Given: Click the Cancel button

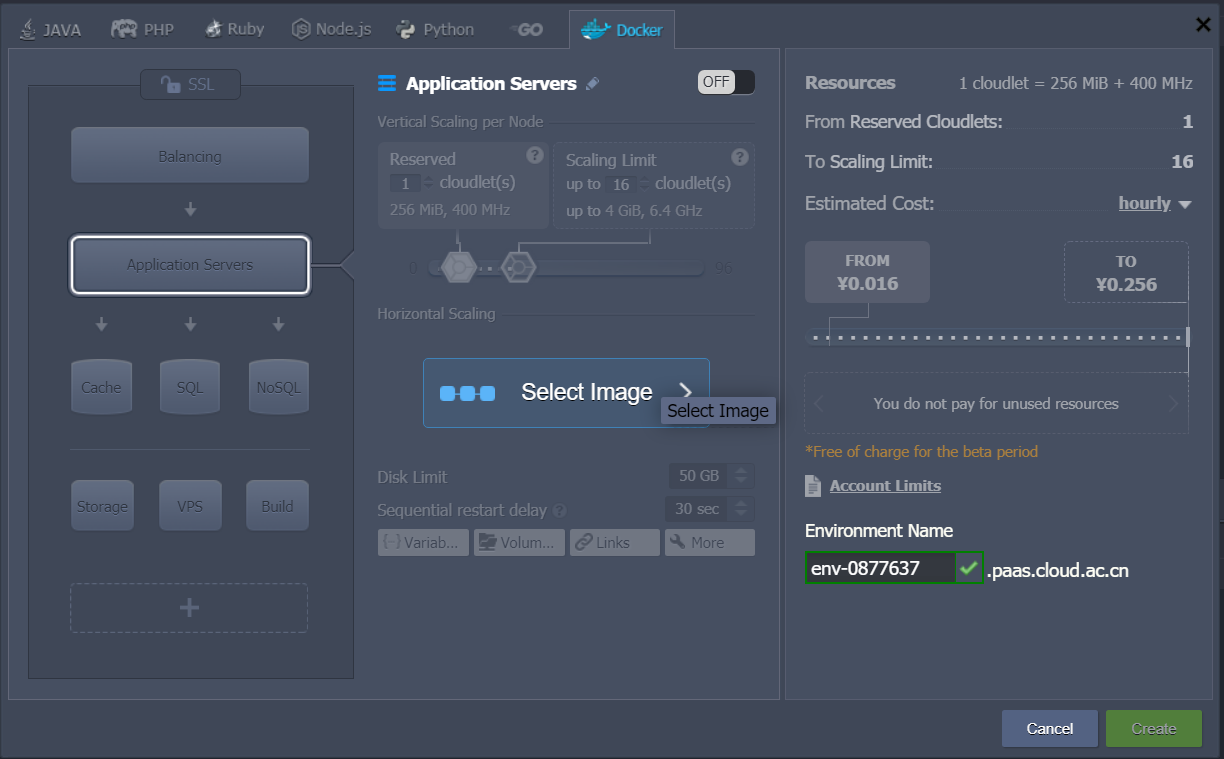Looking at the screenshot, I should [x=1050, y=728].
